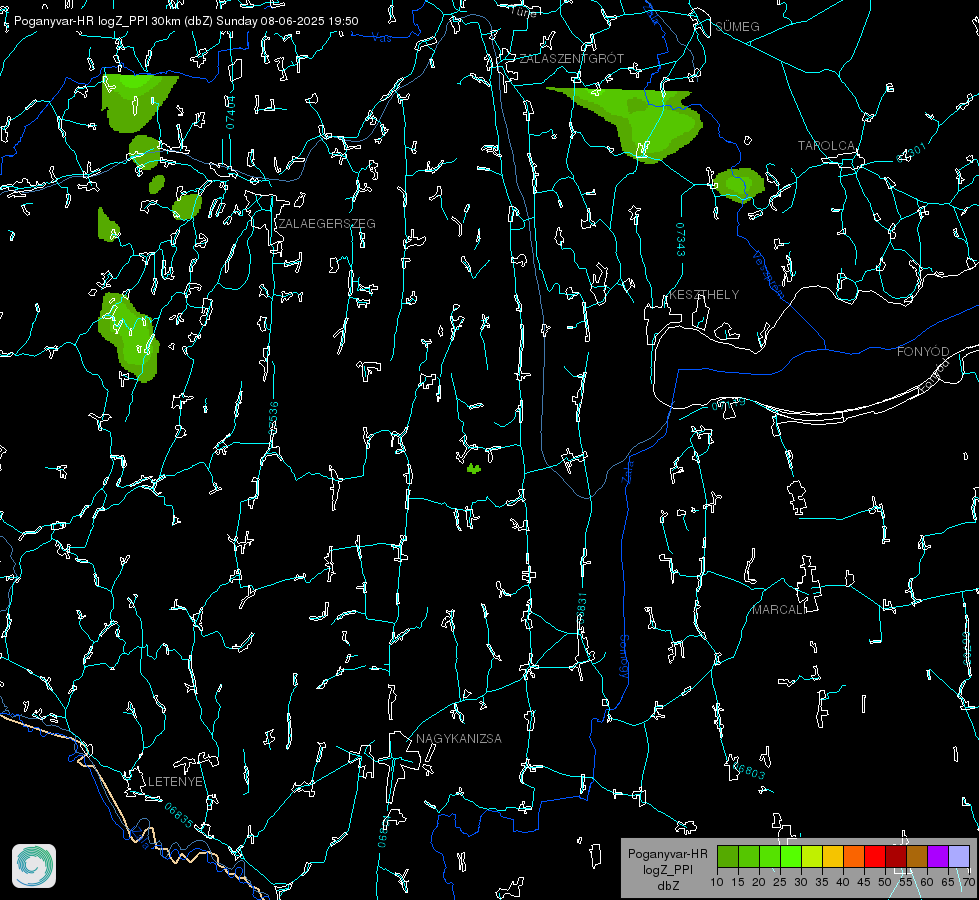Select the 15–20 dBZ green swatch

749,856
